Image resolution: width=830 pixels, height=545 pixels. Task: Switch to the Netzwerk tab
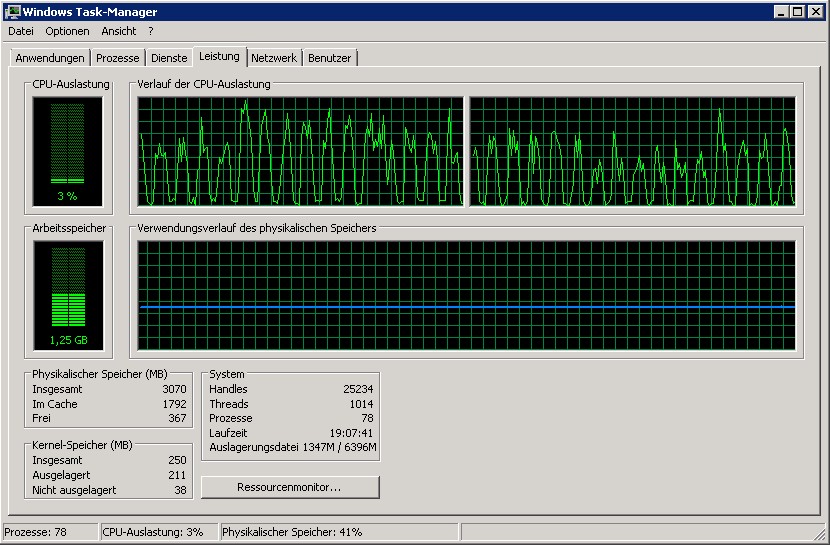pos(274,58)
